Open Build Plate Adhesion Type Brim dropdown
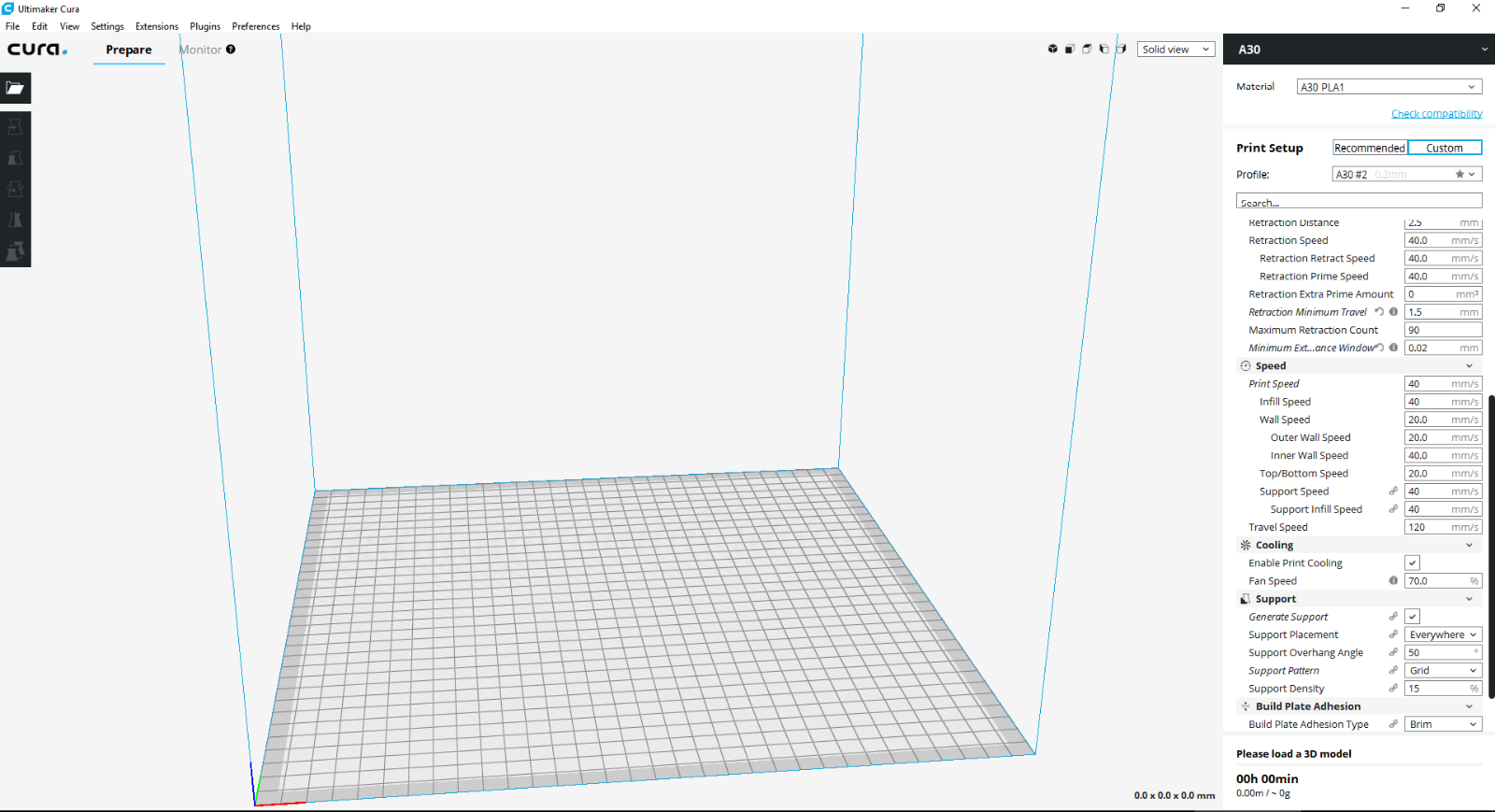This screenshot has height=812, width=1495. pyautogui.click(x=1444, y=724)
